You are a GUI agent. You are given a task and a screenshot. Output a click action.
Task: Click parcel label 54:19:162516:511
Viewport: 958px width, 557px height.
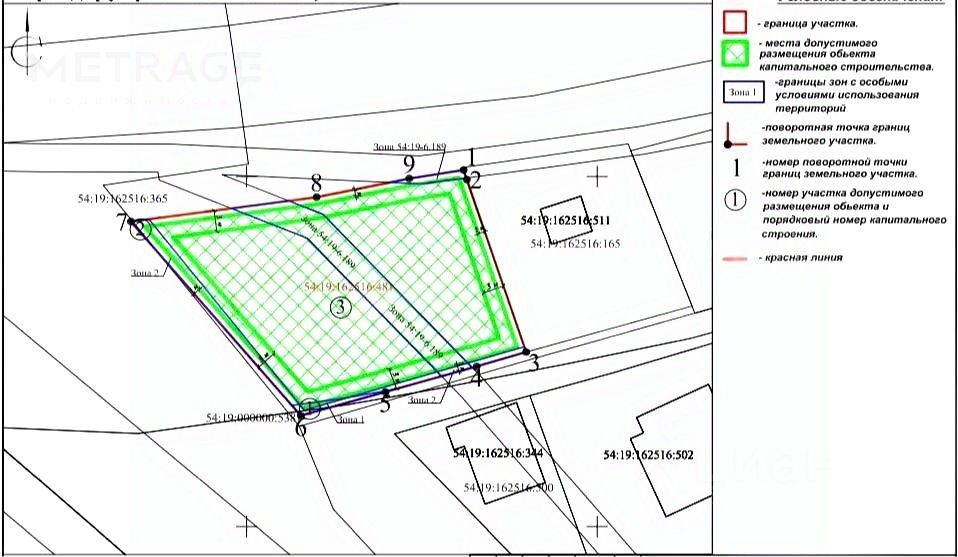[x=565, y=220]
